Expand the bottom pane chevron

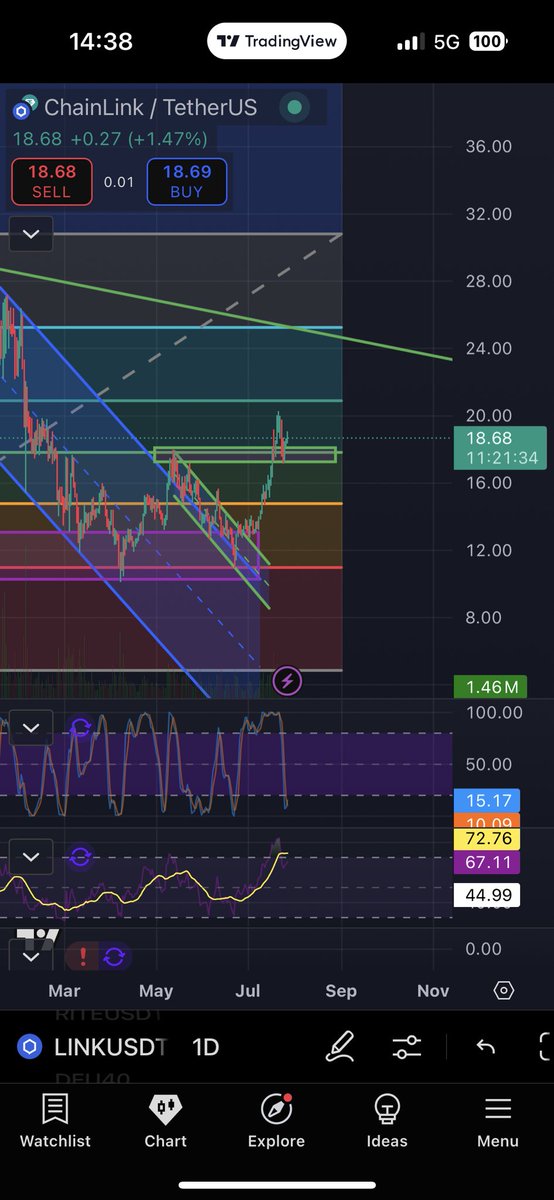click(x=31, y=957)
